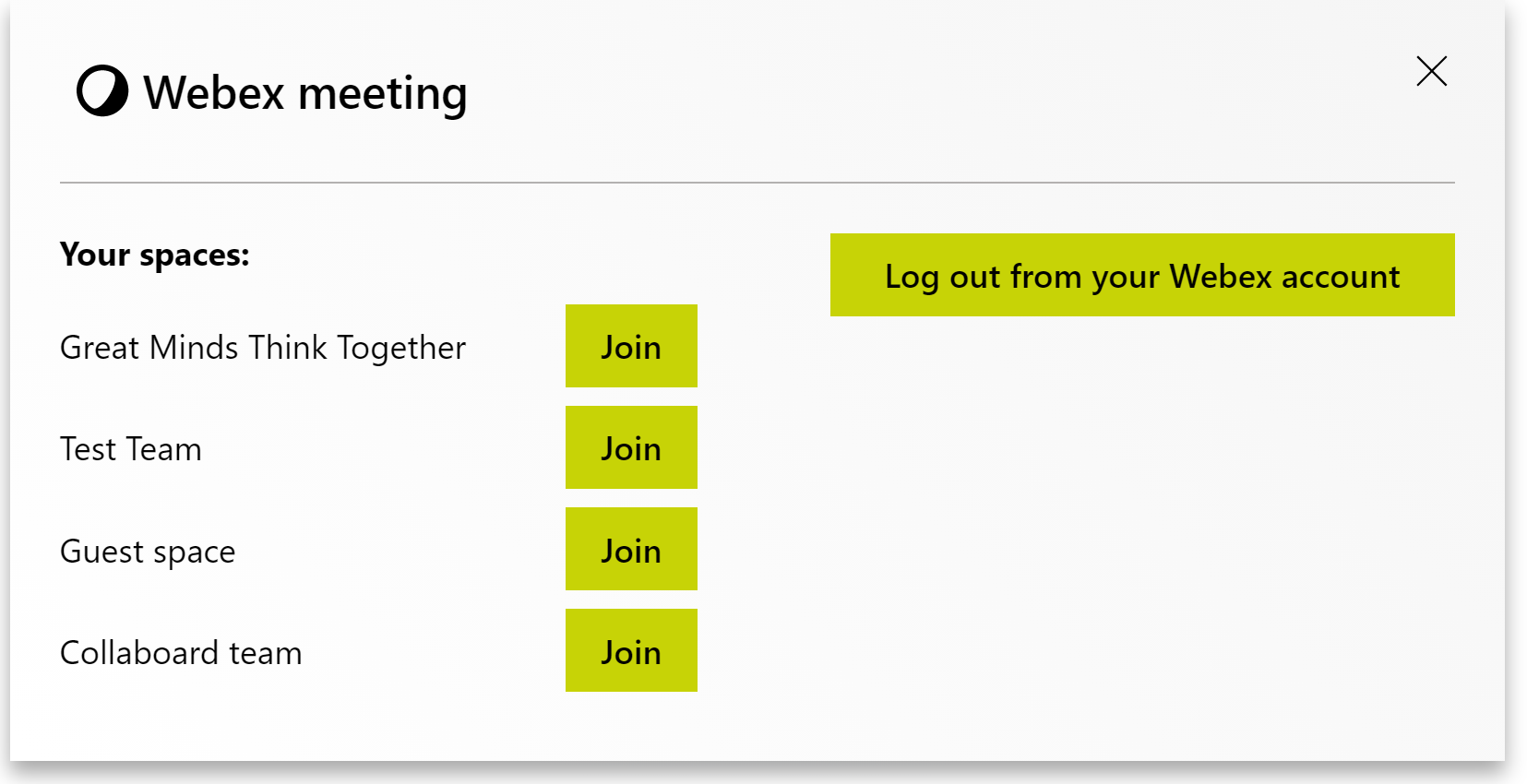Select the Collaboard team space name
The width and height of the screenshot is (1527, 784).
pyautogui.click(x=181, y=653)
